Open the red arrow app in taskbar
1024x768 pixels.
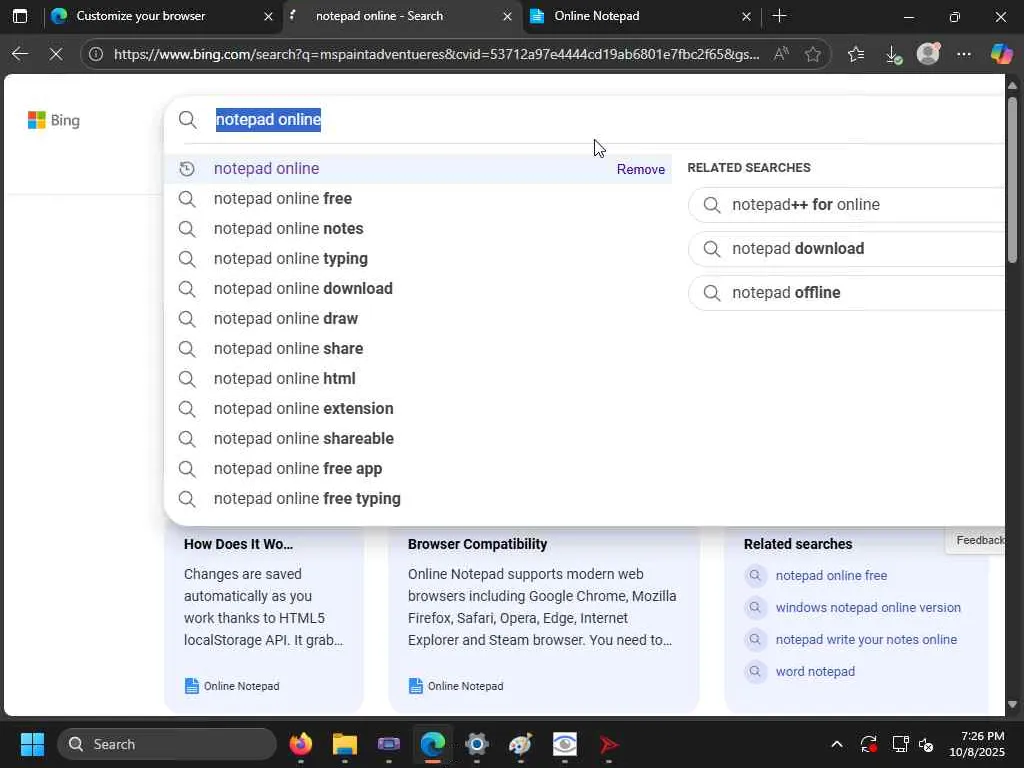coord(609,744)
